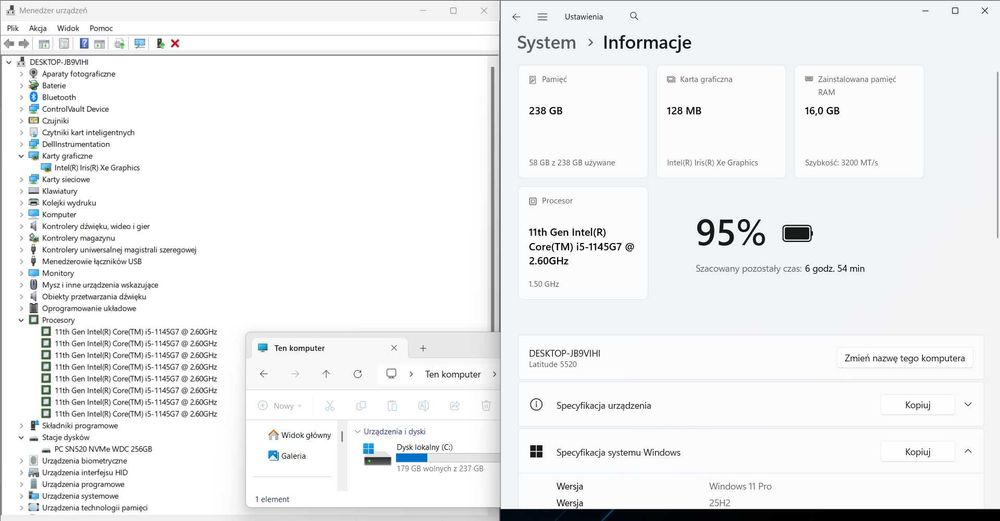Click the Back arrow in Device Manager toolbar
1000x521 pixels.
[x=9, y=43]
